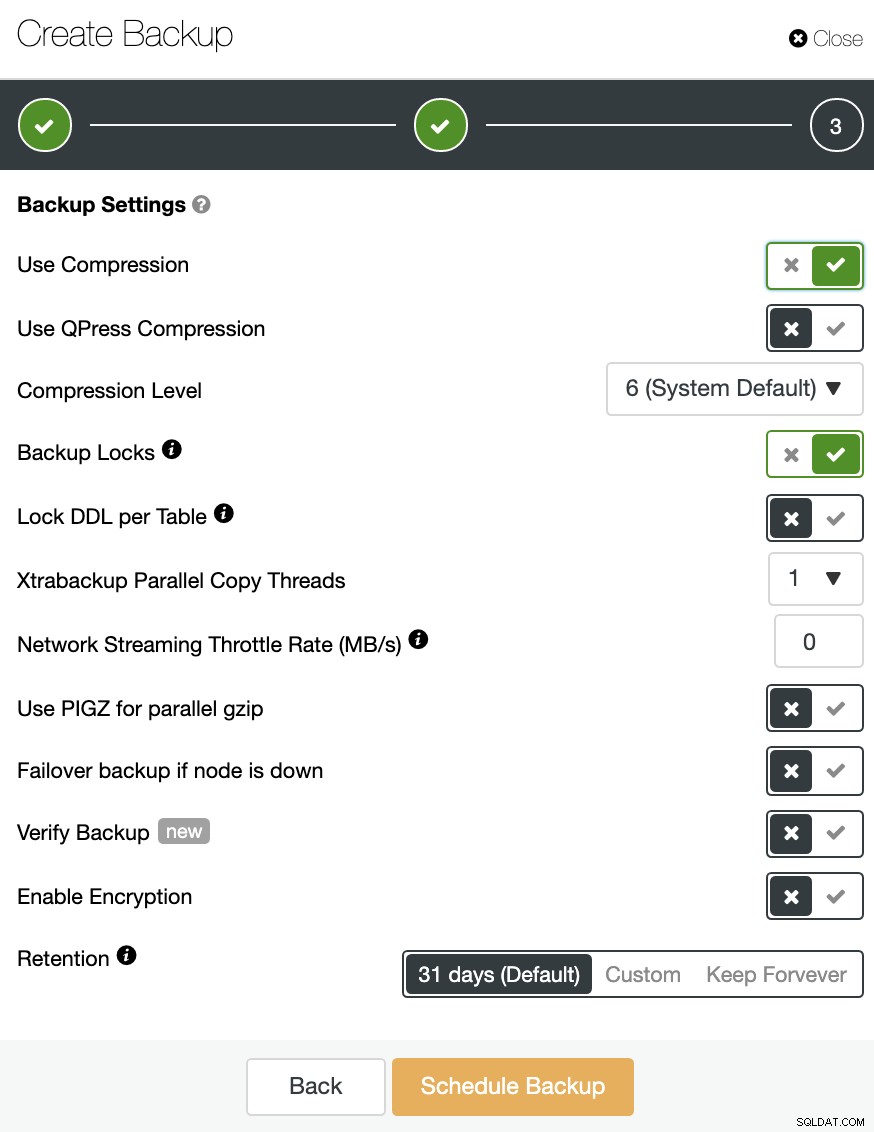
Task: Close the Create Backup dialog
Action: [826, 38]
